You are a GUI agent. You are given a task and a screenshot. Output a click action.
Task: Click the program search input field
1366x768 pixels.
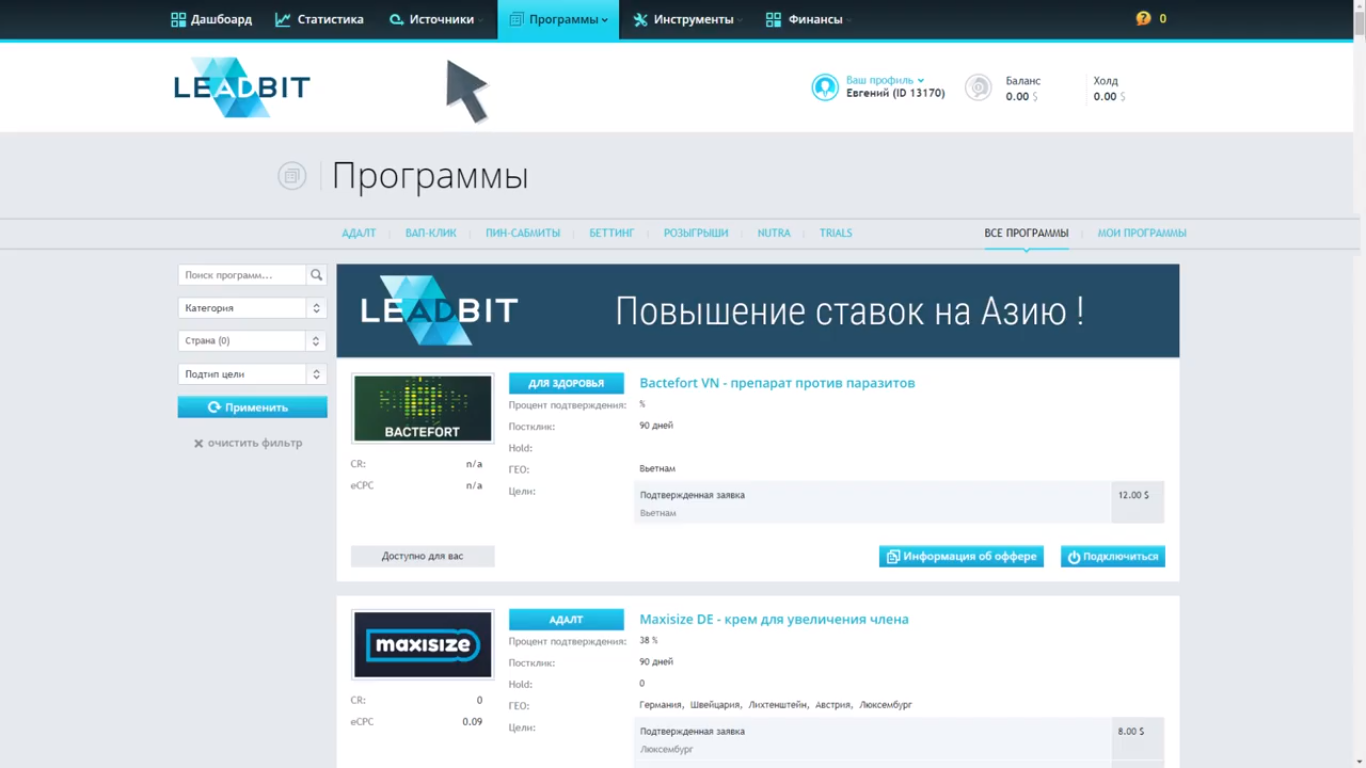(x=240, y=274)
